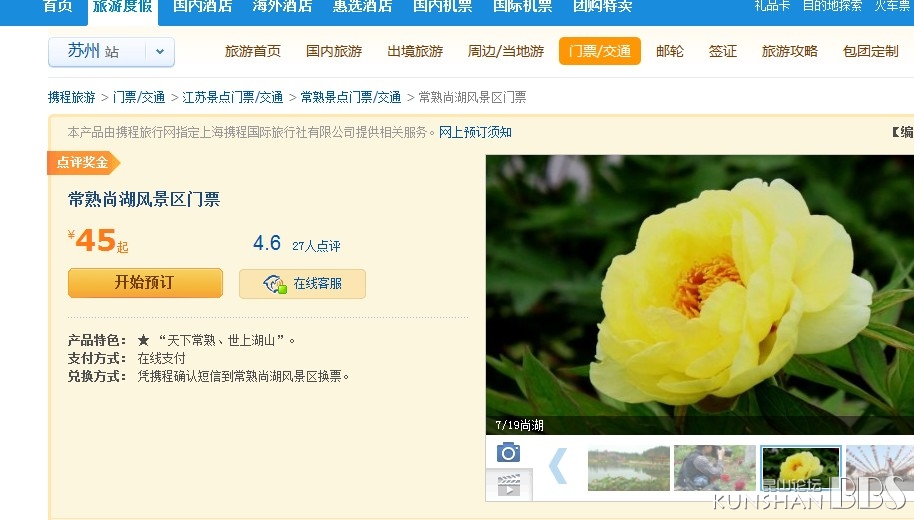Click 携程旅游 breadcrumb link
The image size is (914, 520).
(x=72, y=97)
